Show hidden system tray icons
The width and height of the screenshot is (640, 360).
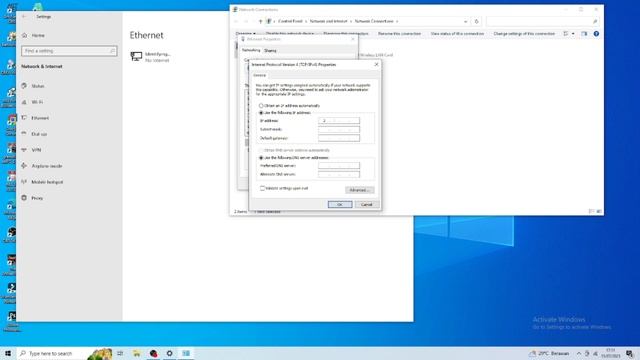click(579, 353)
